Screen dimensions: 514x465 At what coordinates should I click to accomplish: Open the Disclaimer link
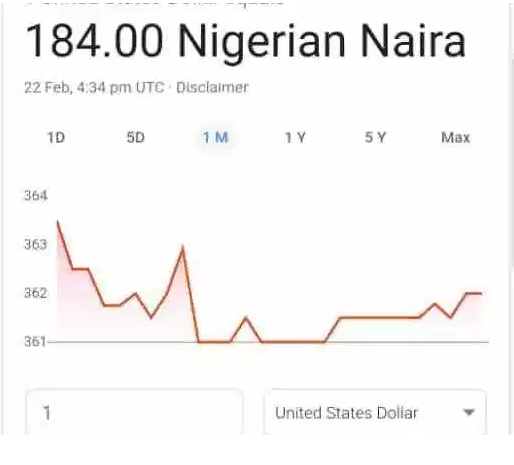coord(212,88)
